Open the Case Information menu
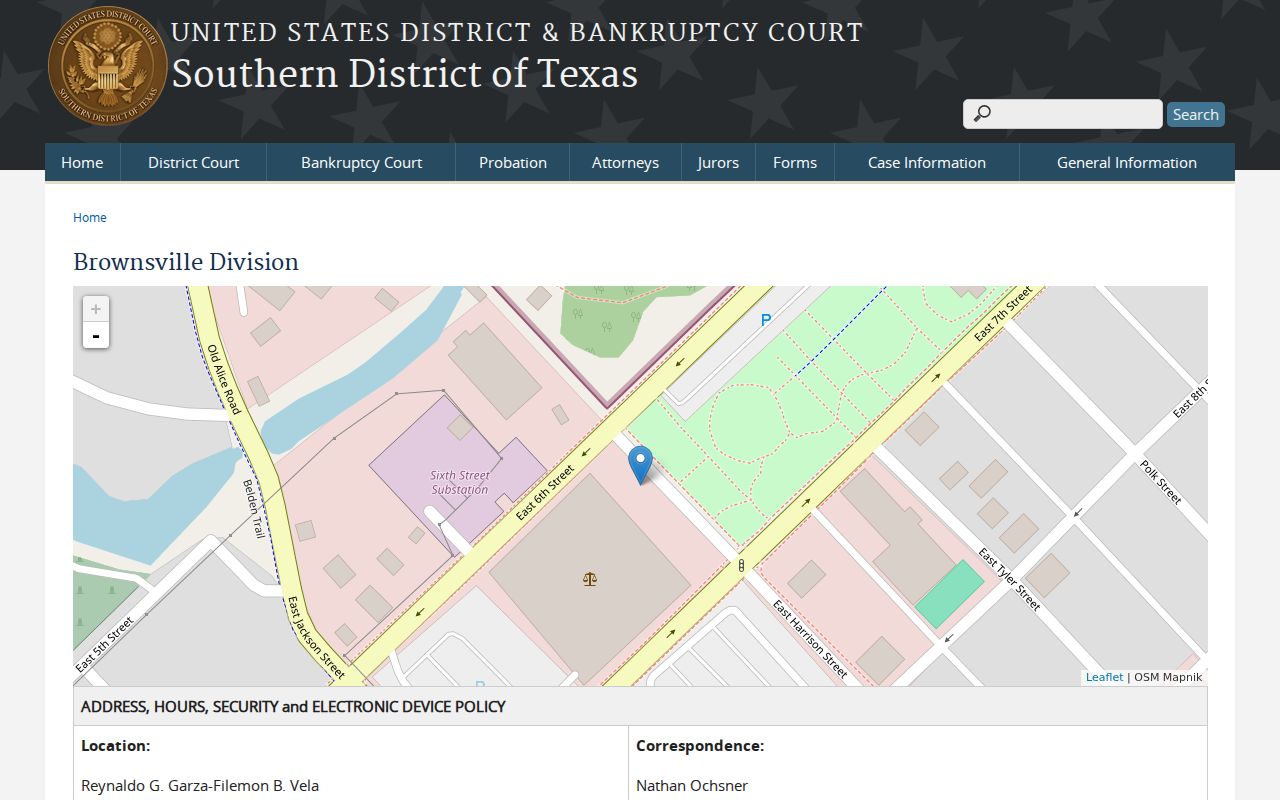This screenshot has width=1280, height=800. coord(927,162)
